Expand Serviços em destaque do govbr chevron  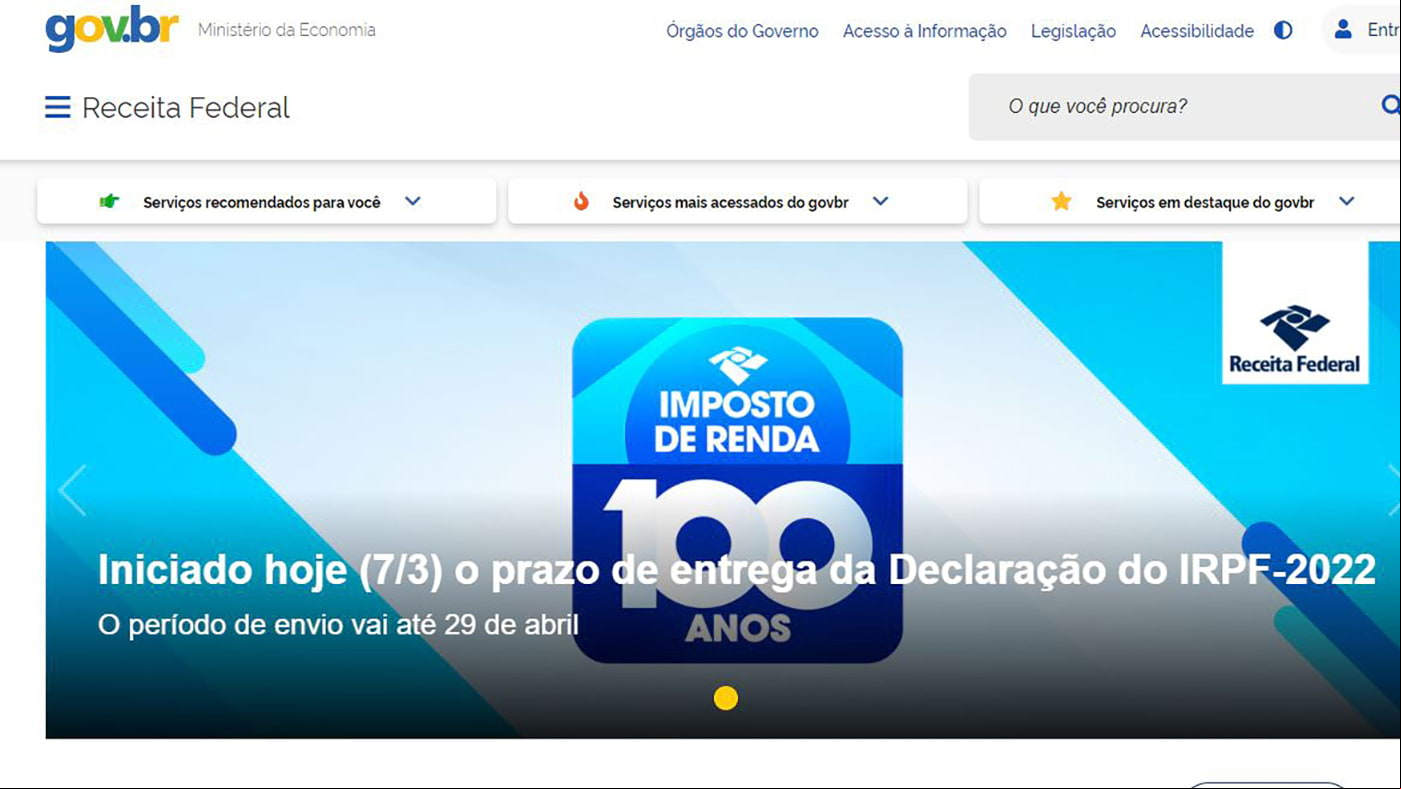tap(1347, 201)
